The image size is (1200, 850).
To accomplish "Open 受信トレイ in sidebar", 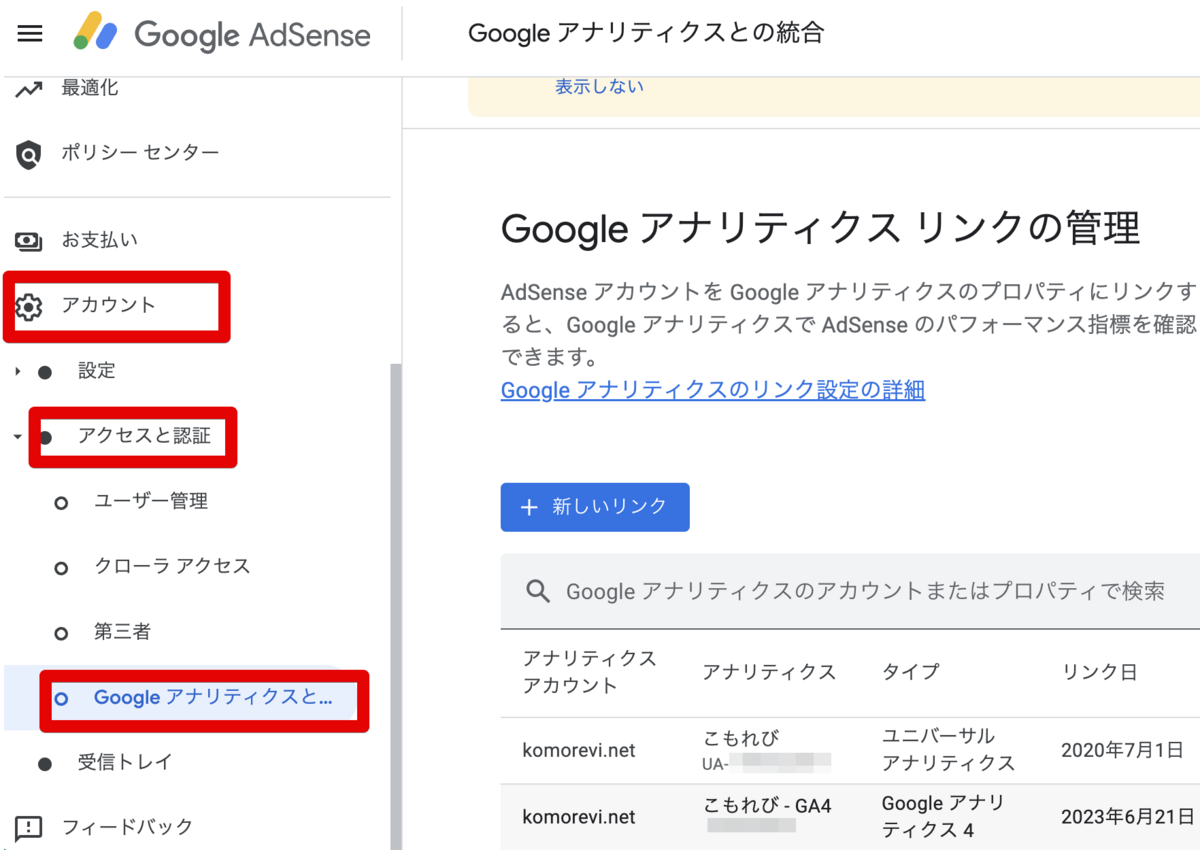I will click(x=125, y=762).
